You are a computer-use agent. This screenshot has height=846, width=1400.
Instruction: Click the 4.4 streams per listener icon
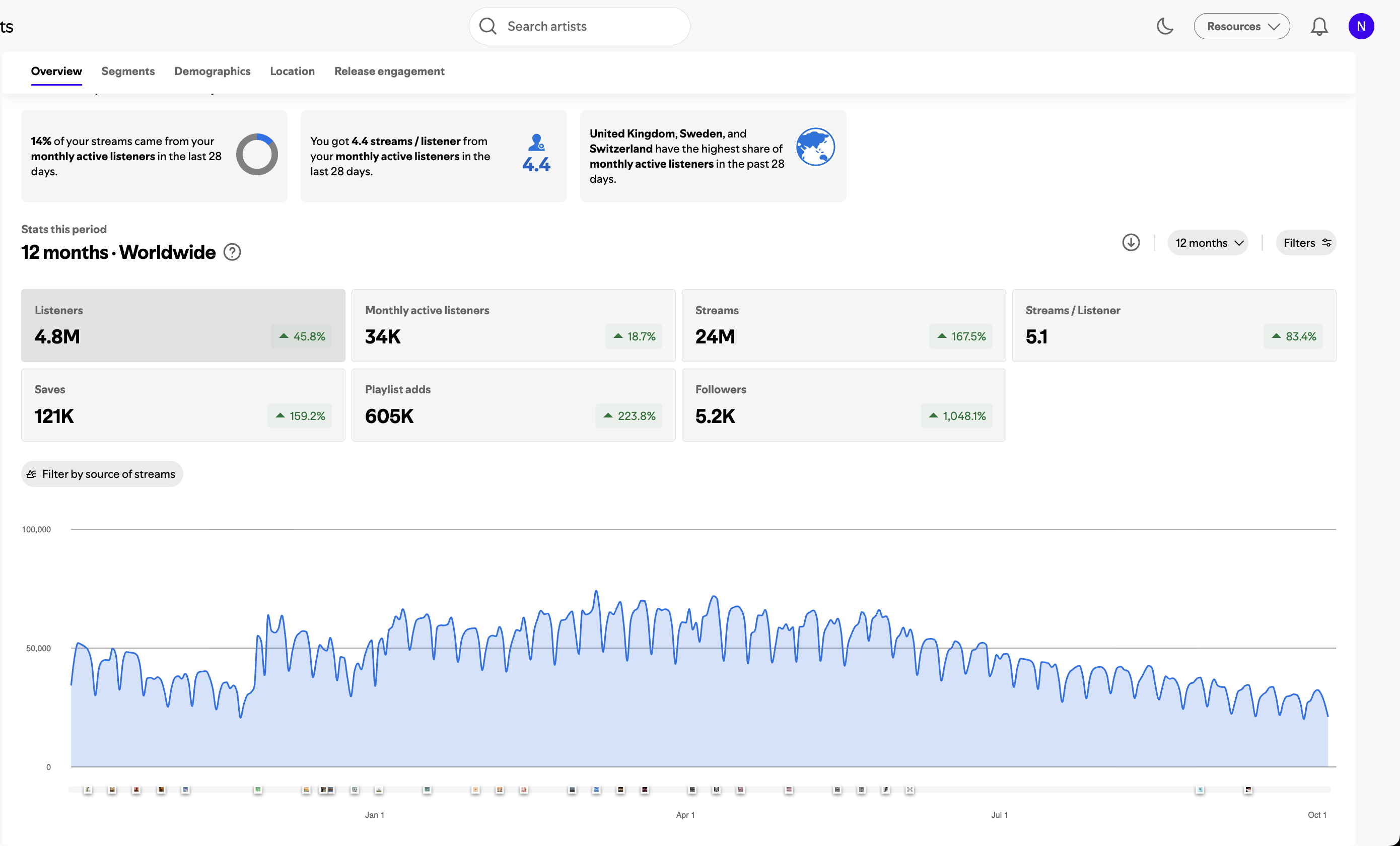536,154
